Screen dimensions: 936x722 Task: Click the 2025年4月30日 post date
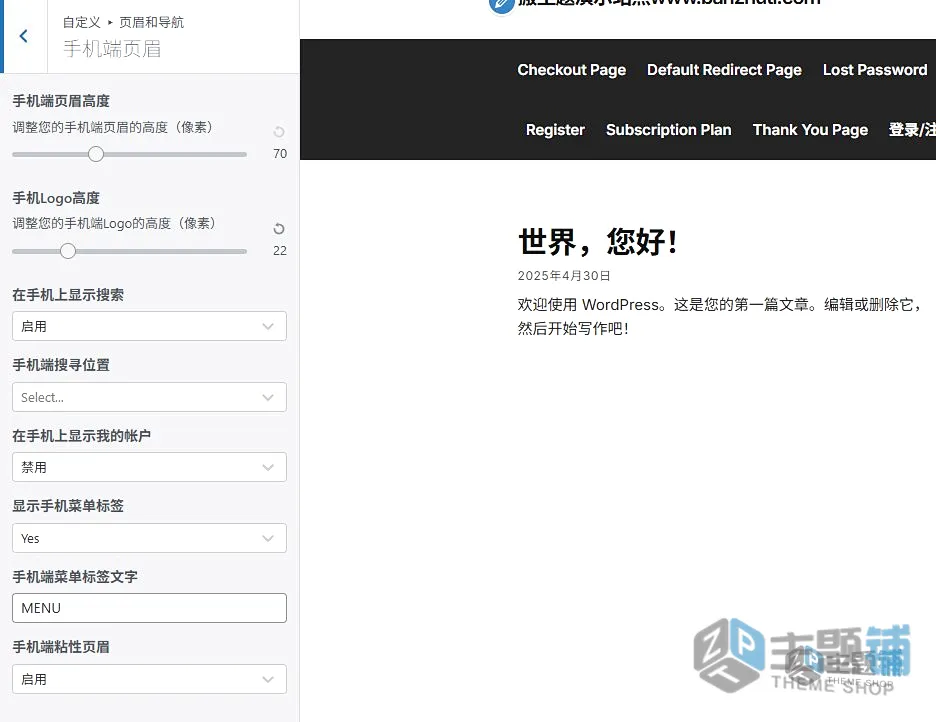564,276
